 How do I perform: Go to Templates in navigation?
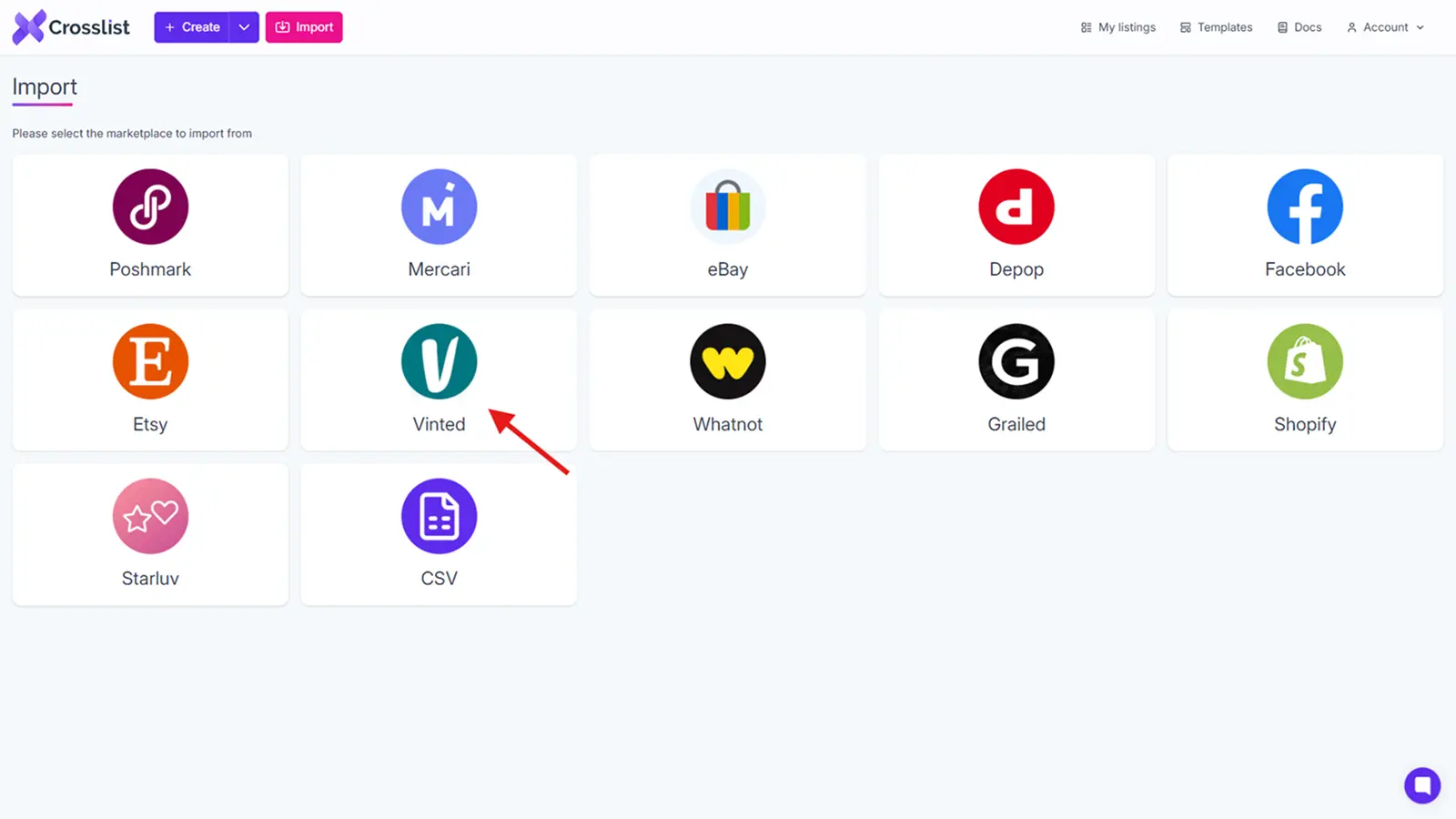1216,27
